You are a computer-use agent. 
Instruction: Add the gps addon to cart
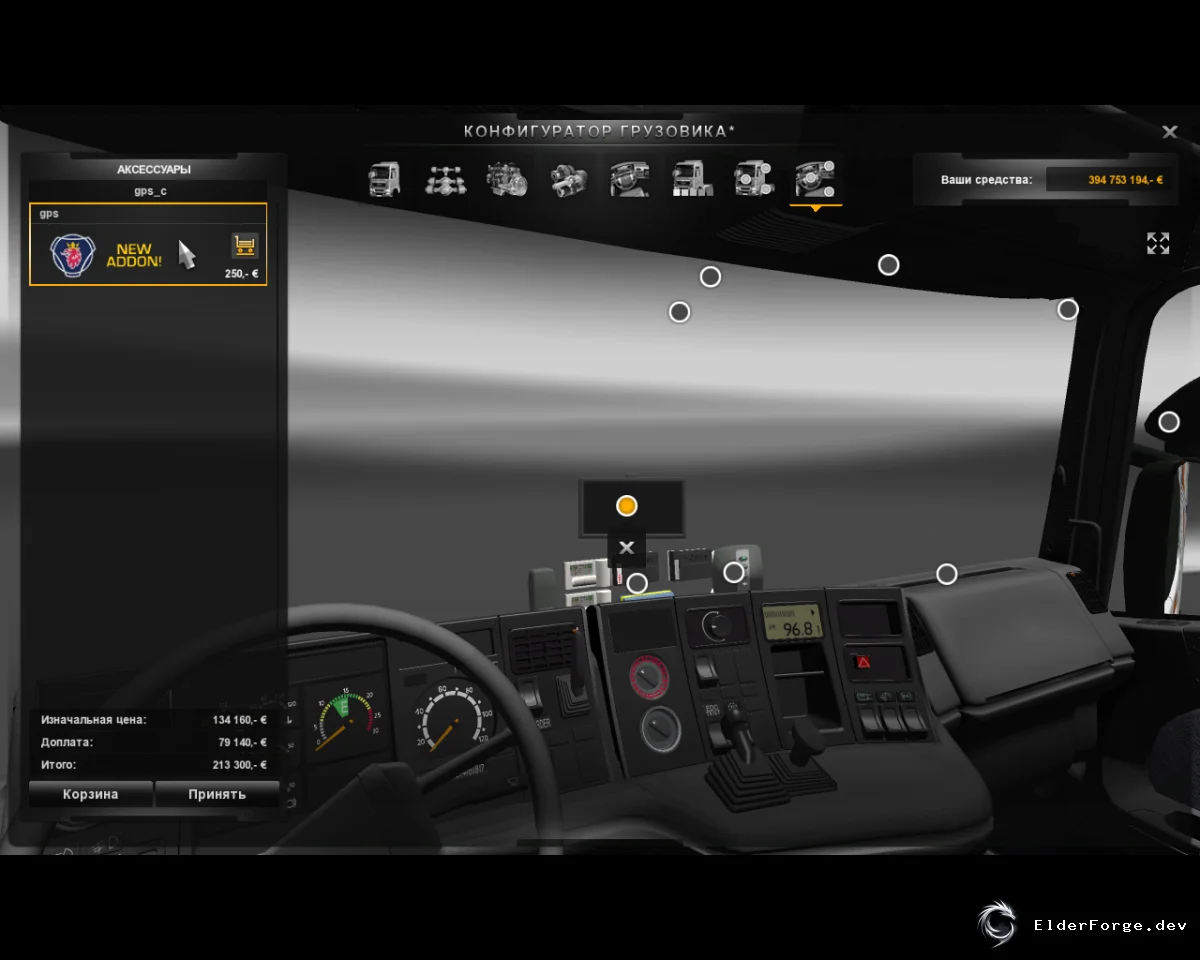pos(245,245)
